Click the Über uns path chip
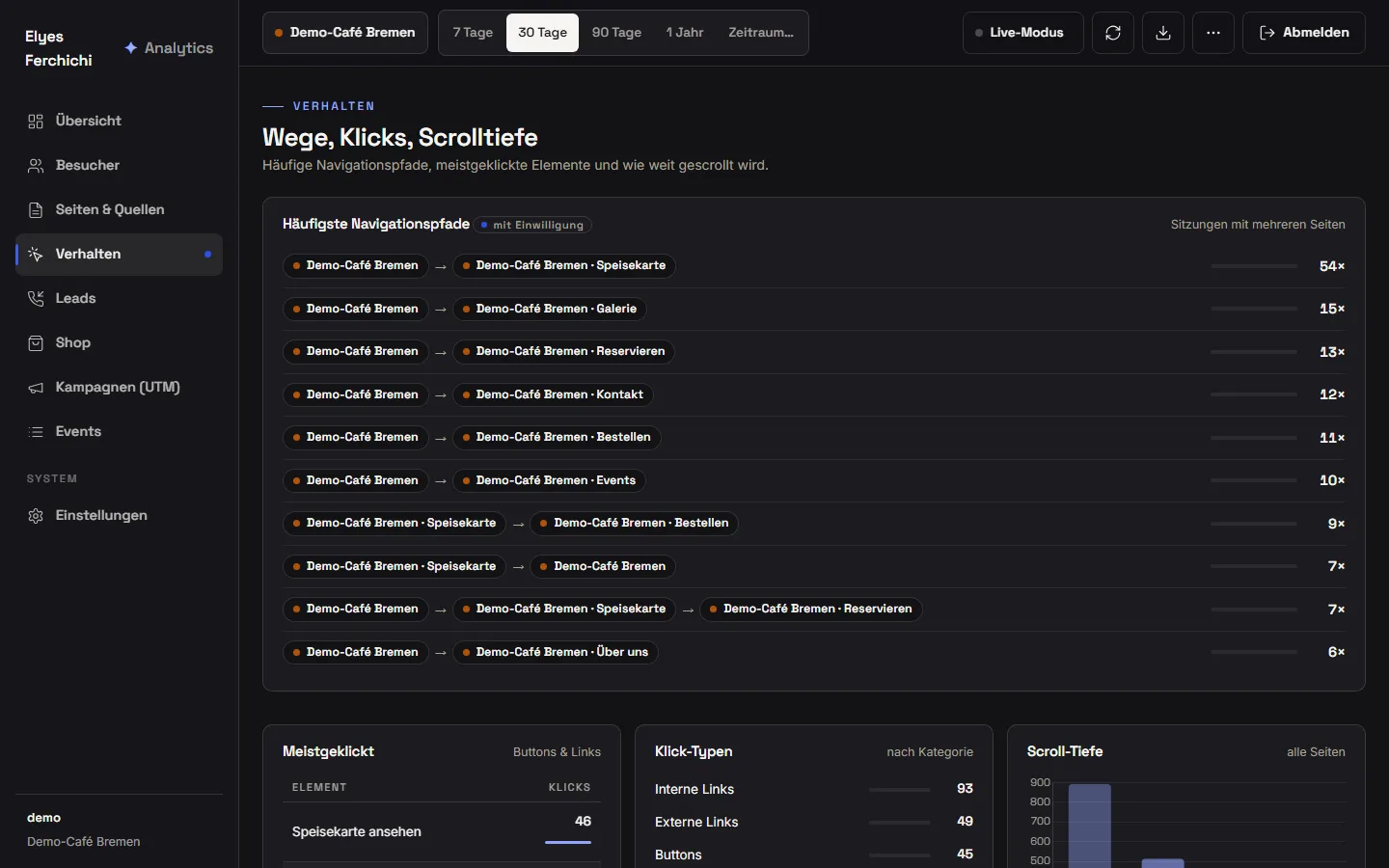The image size is (1389, 868). [x=556, y=653]
